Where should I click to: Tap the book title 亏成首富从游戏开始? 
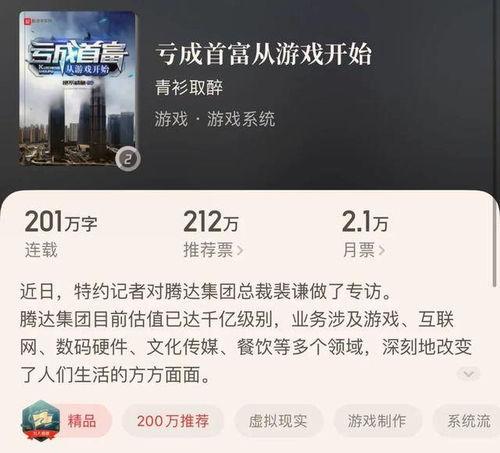click(263, 54)
